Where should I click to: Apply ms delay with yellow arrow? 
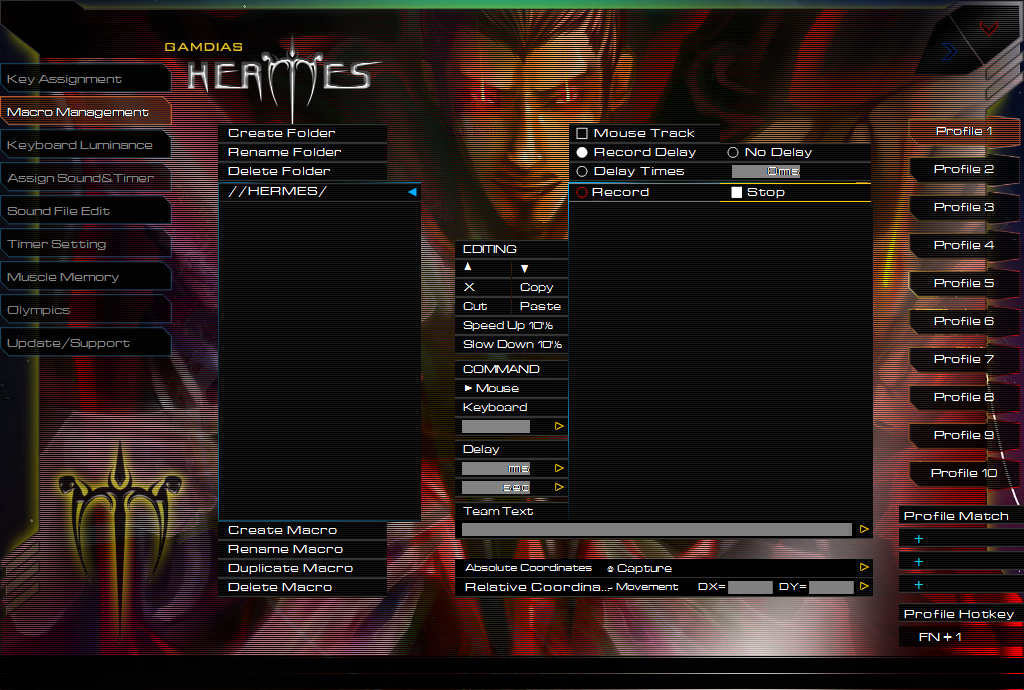coord(559,468)
